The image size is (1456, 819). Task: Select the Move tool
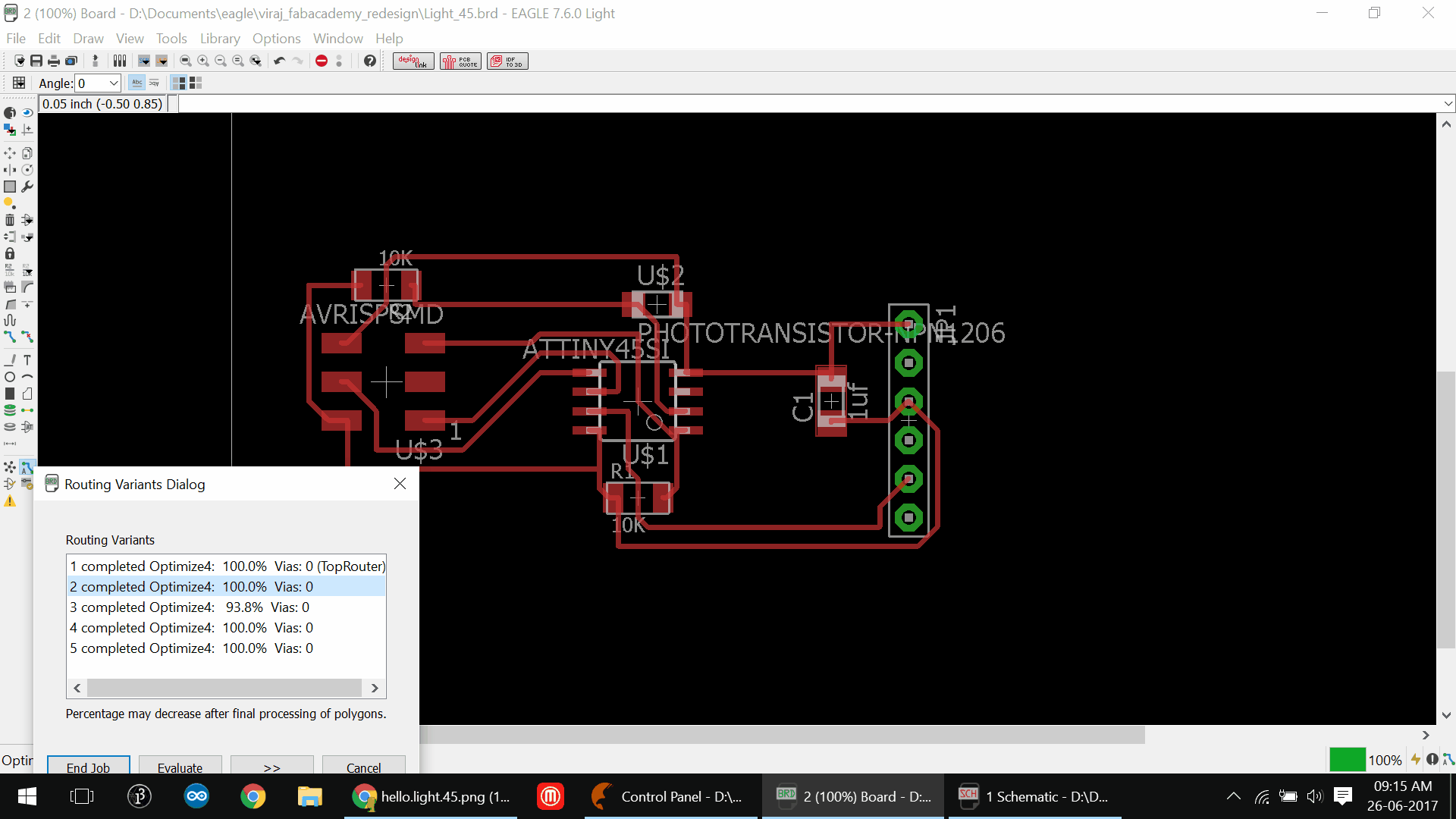click(10, 153)
